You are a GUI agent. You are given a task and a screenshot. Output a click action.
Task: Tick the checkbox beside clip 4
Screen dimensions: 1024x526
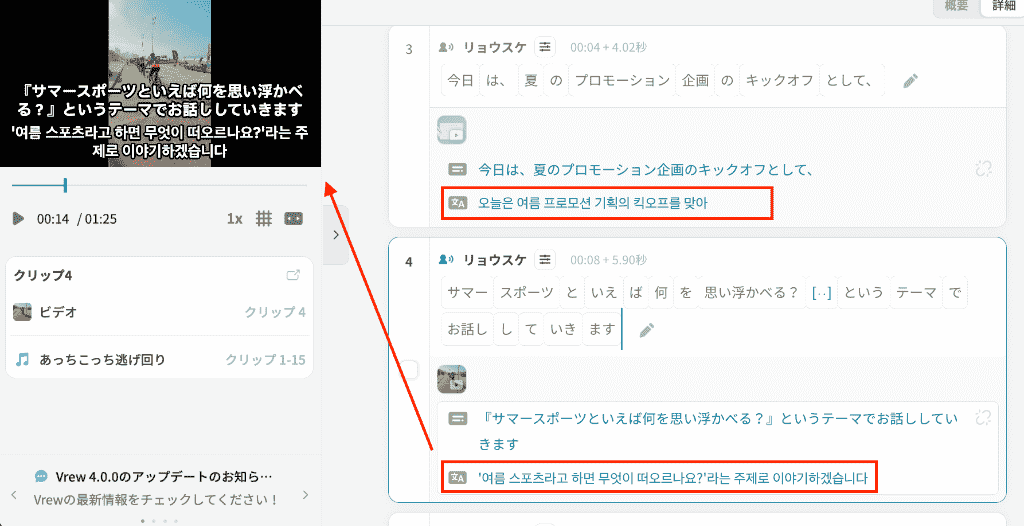(x=409, y=370)
